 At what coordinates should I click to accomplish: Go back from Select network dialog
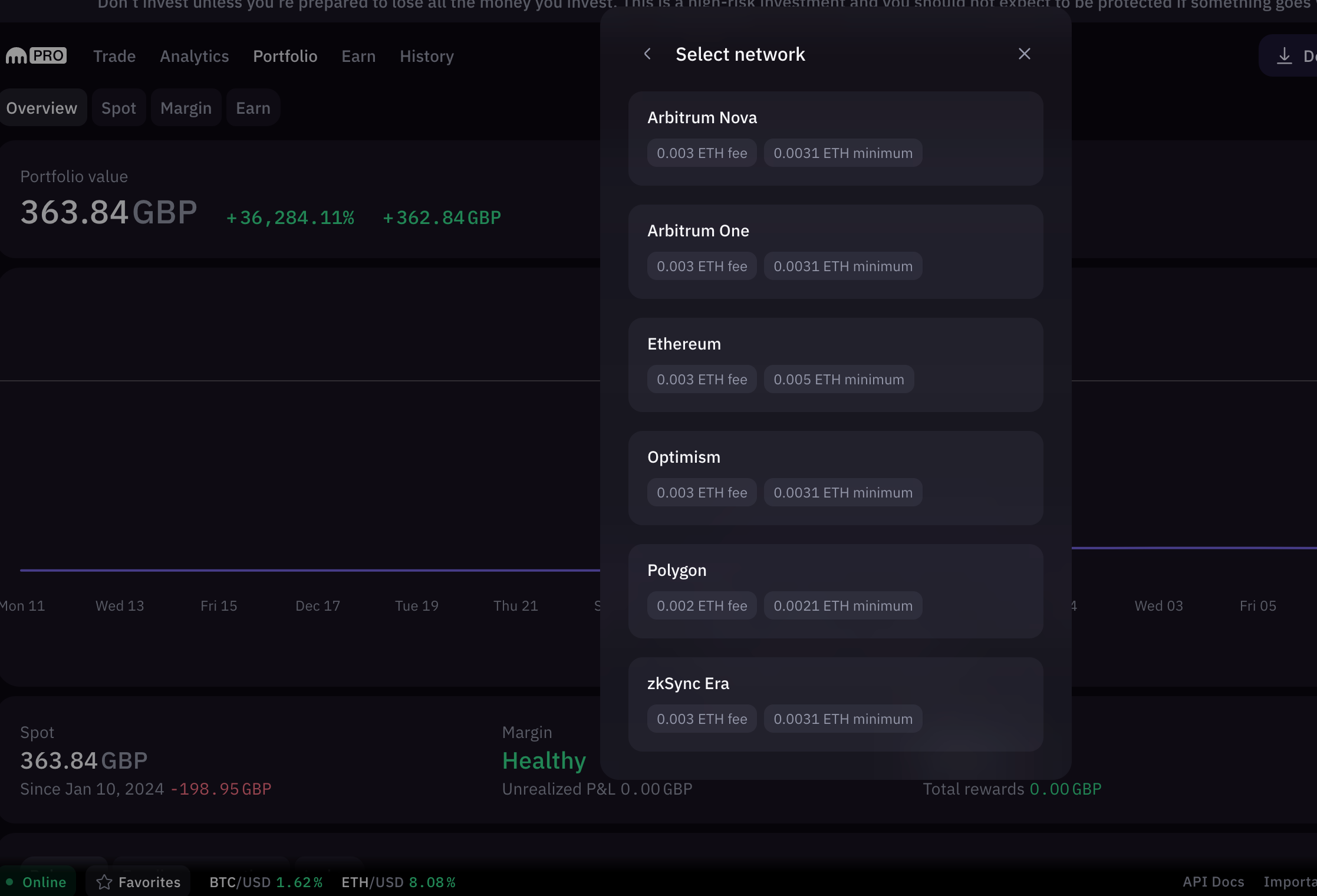click(x=647, y=54)
